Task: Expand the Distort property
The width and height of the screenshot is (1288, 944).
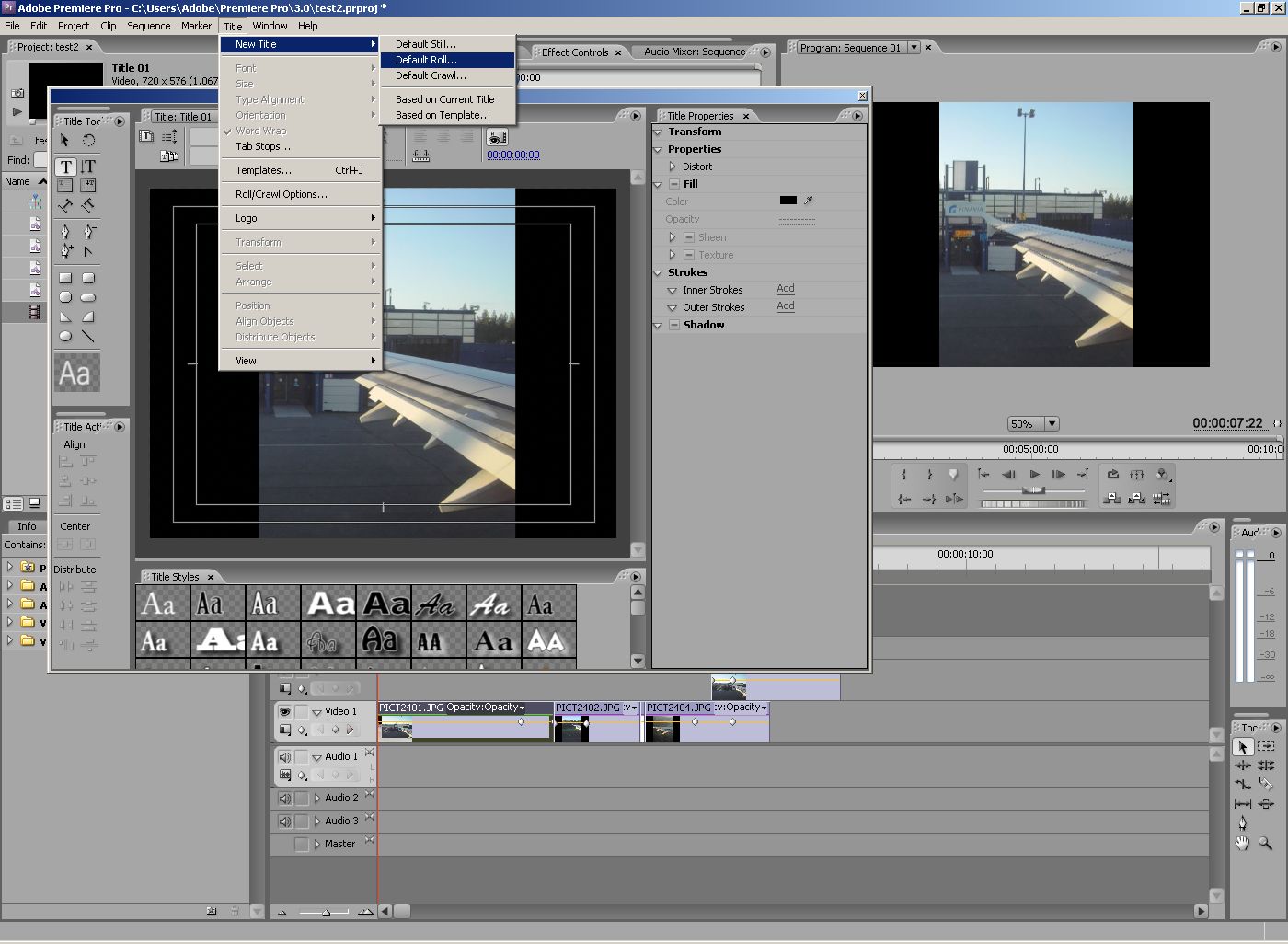Action: (673, 167)
